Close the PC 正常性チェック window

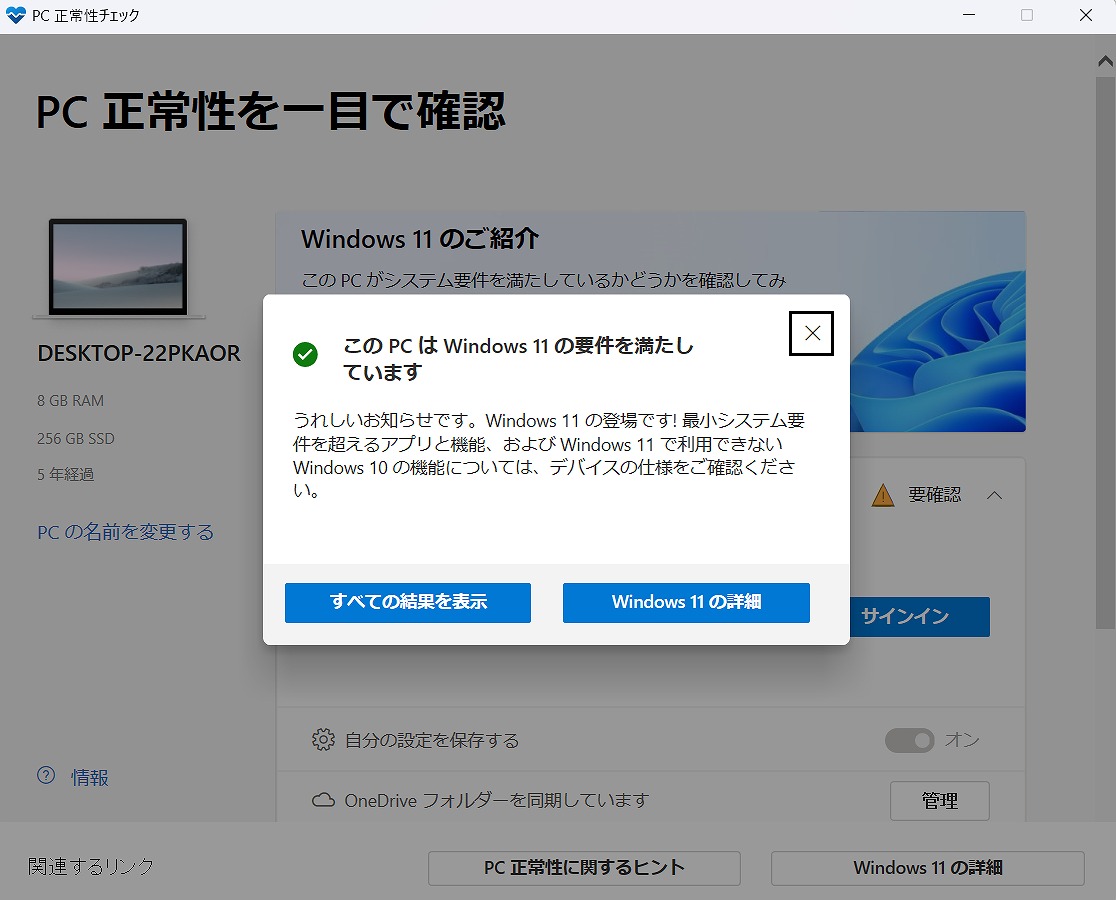1085,15
